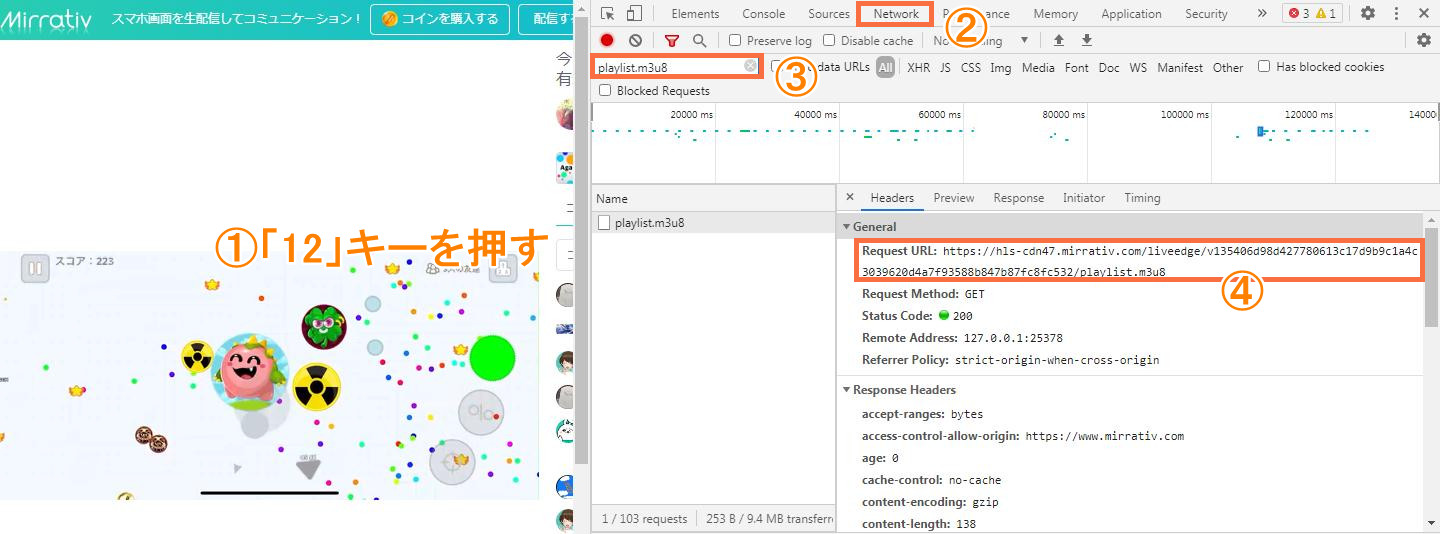This screenshot has height=534, width=1440.
Task: Filter requests by Doc
Action: click(x=1108, y=68)
